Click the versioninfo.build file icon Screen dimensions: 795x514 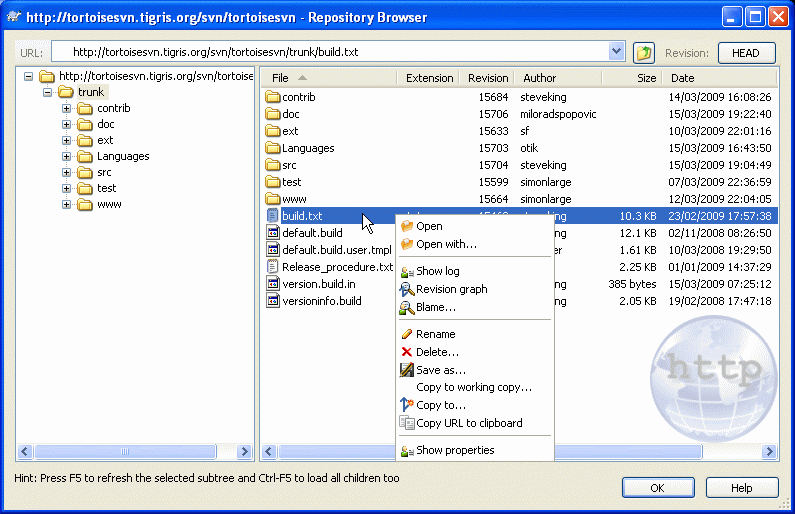tap(273, 301)
